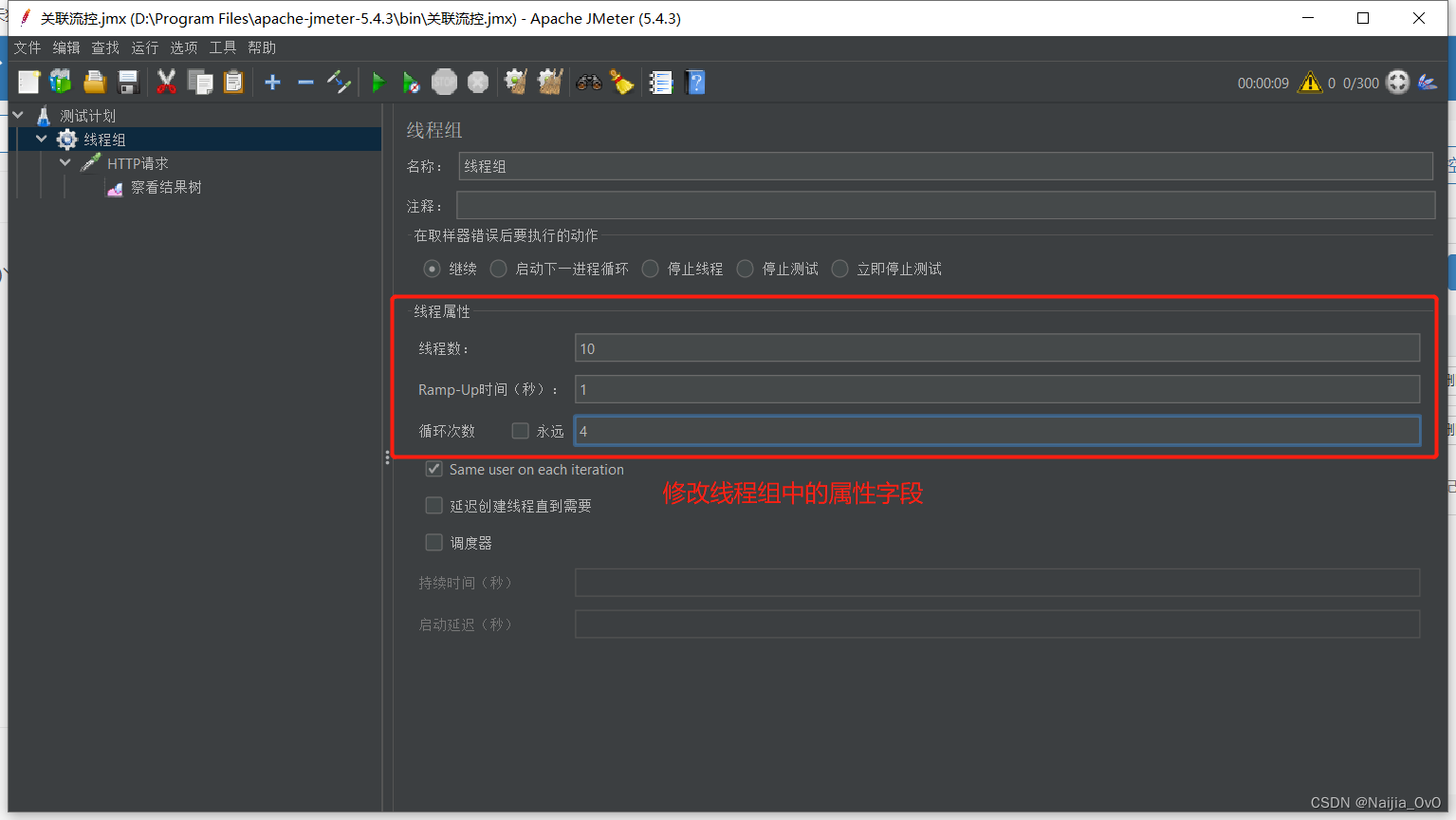Open the 选项 menu

[184, 47]
